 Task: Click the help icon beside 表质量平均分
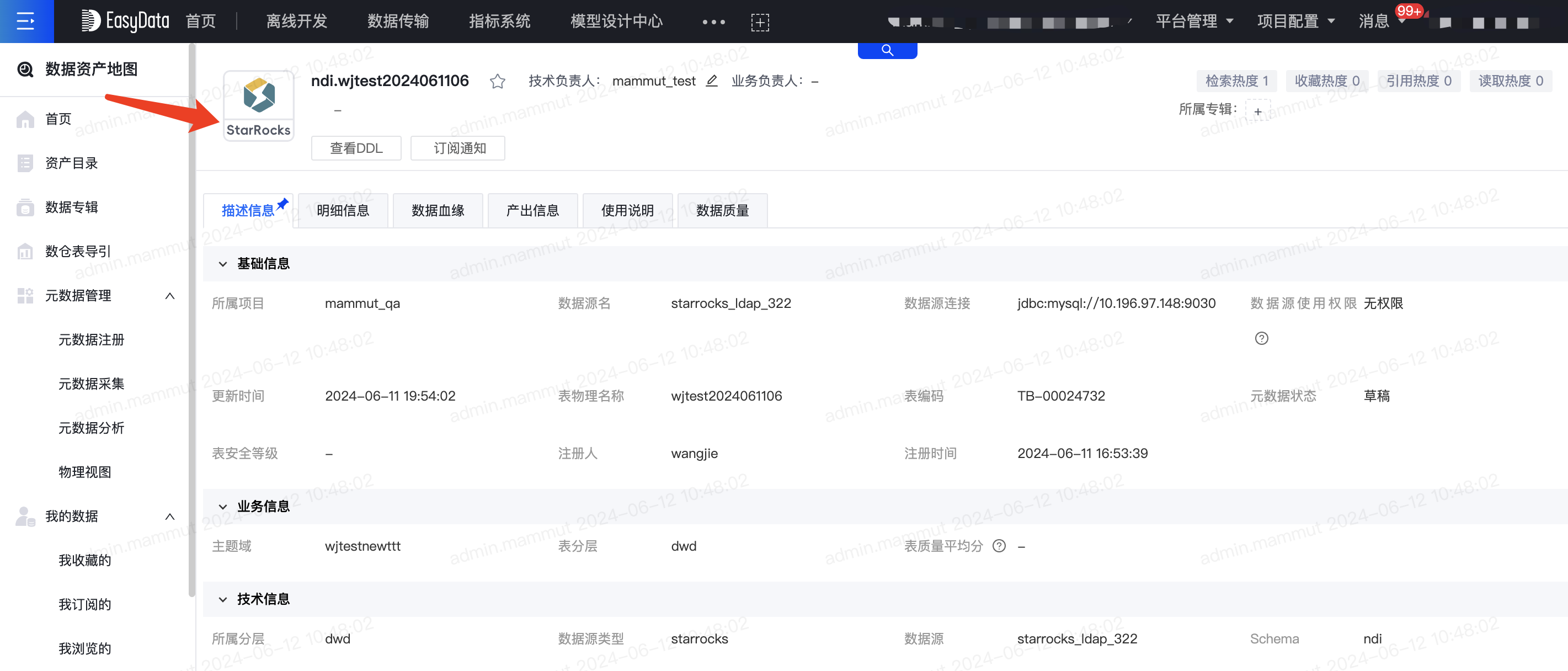coord(999,546)
